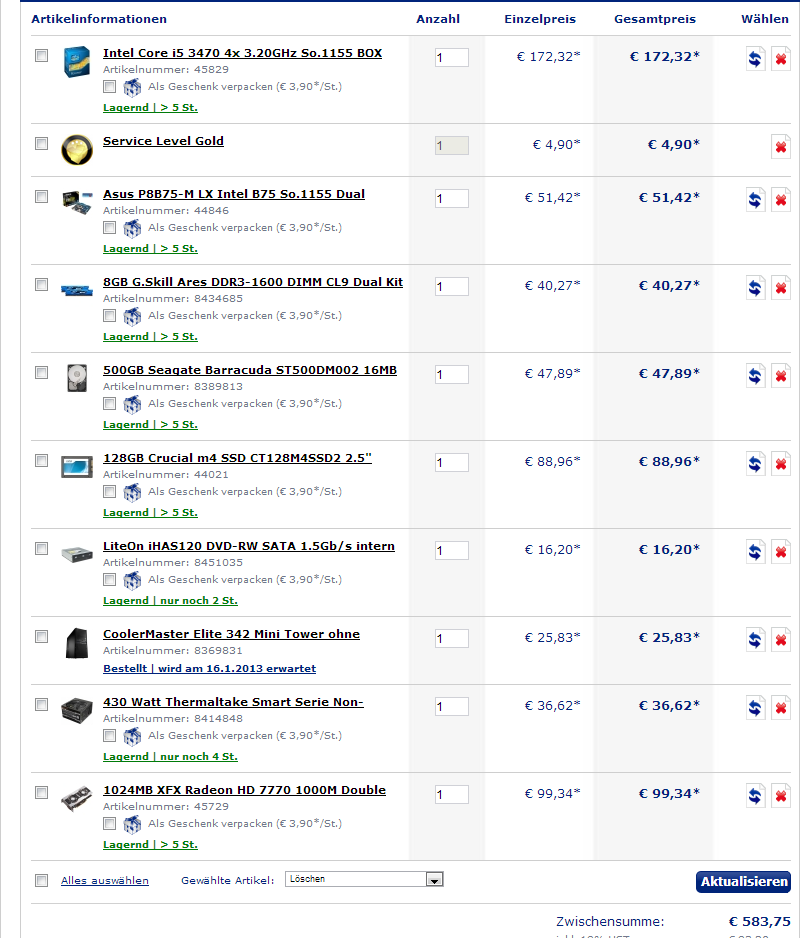Click quantity field for Intel Core i5
This screenshot has width=805, height=938.
click(x=452, y=57)
